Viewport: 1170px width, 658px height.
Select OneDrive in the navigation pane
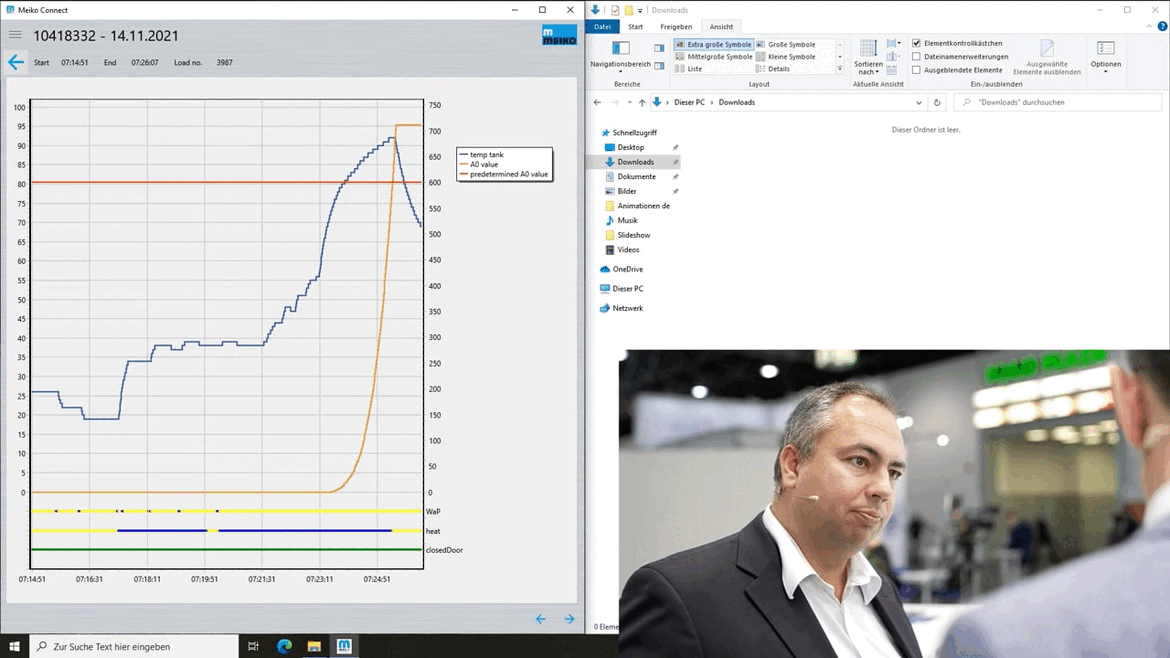click(x=627, y=269)
